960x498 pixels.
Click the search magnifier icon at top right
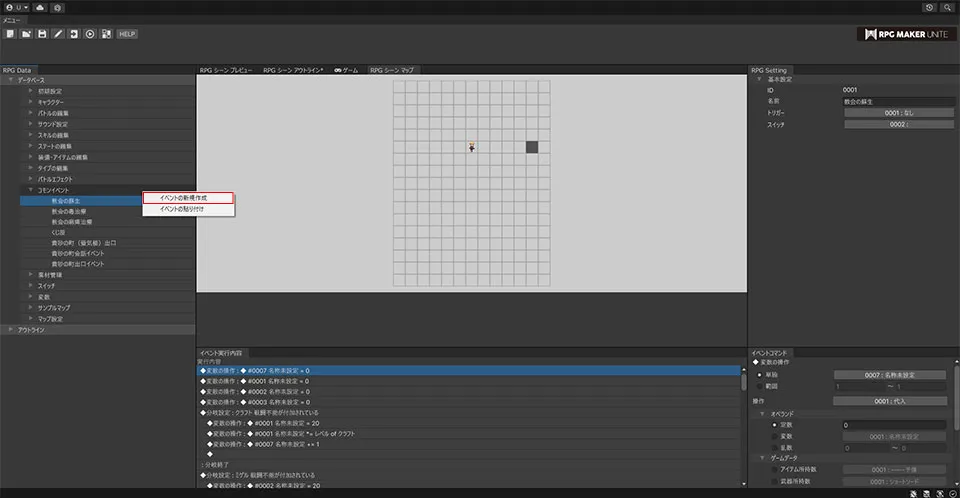point(946,7)
